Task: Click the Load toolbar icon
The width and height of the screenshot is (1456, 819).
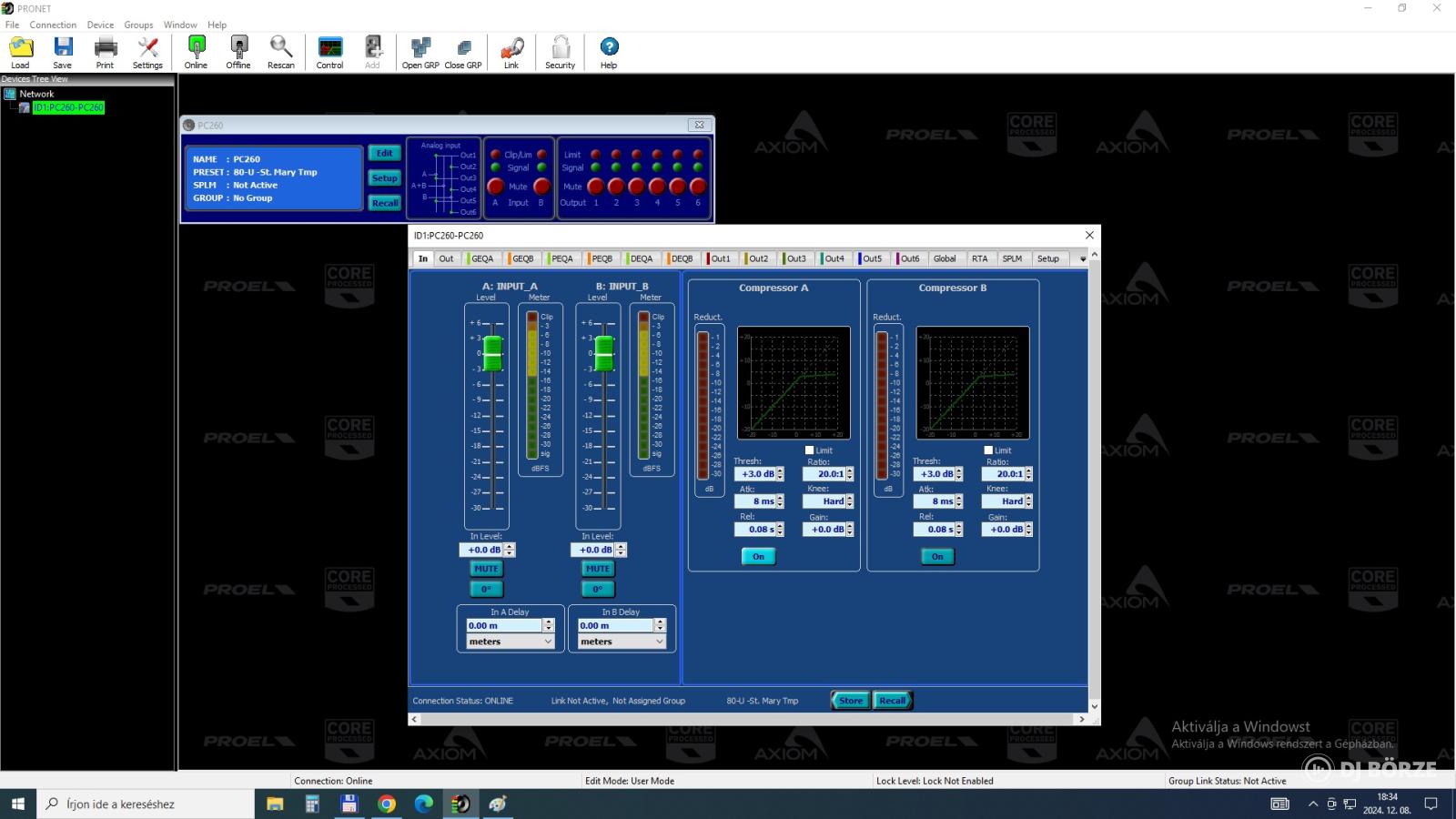Action: point(20,47)
